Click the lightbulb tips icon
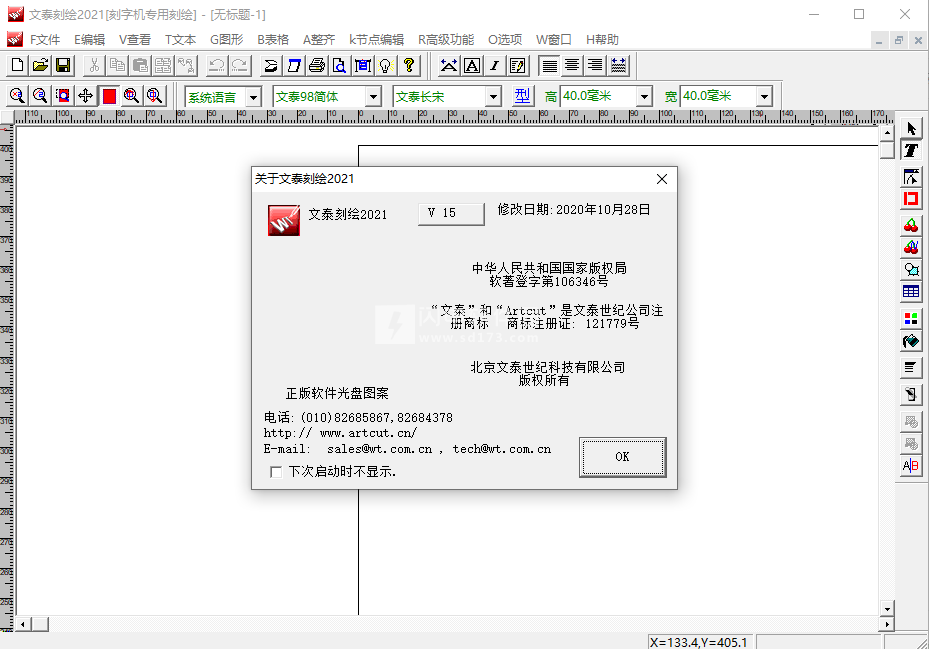 coord(386,65)
